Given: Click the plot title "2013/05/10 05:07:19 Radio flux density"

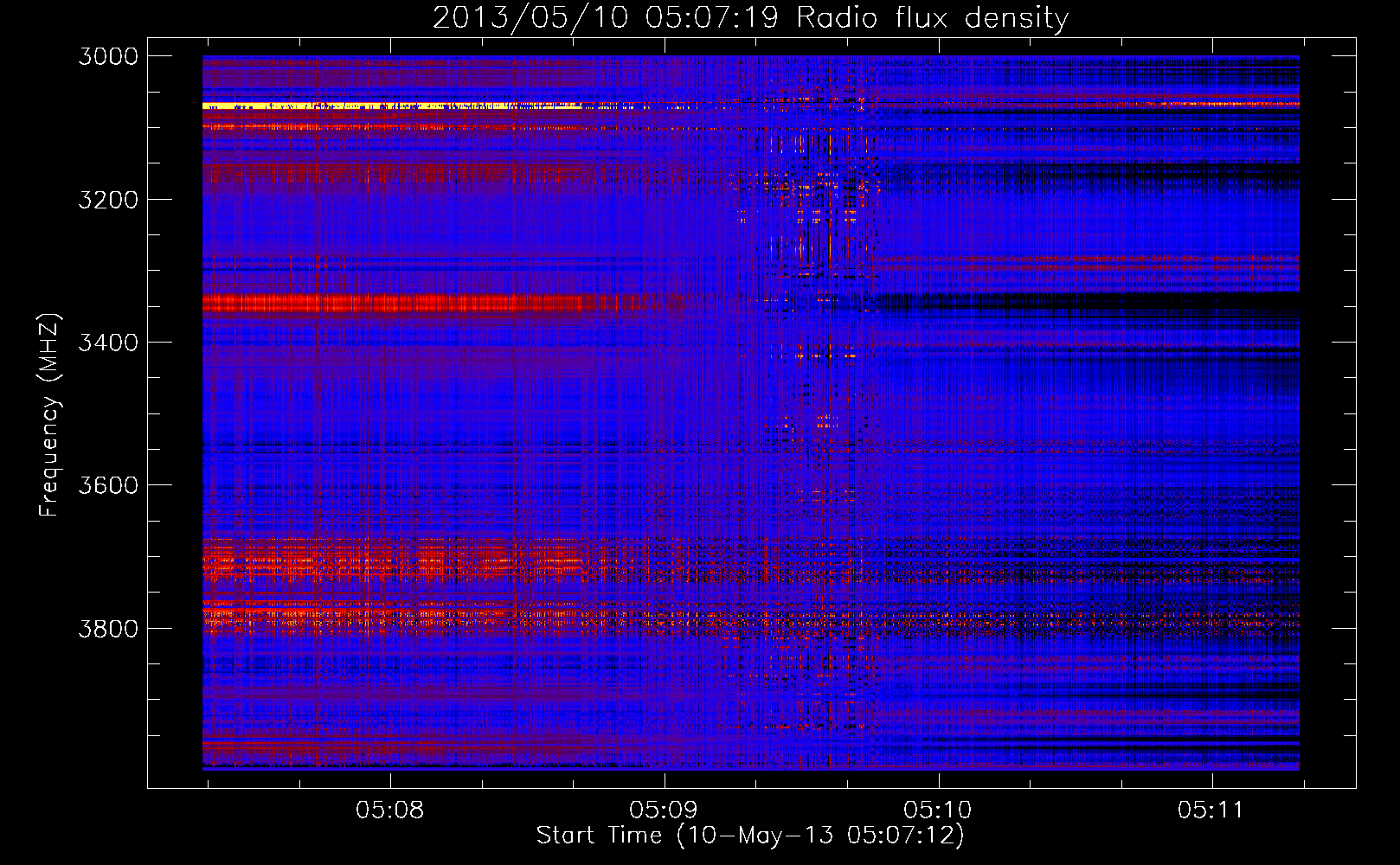Looking at the screenshot, I should [x=750, y=18].
